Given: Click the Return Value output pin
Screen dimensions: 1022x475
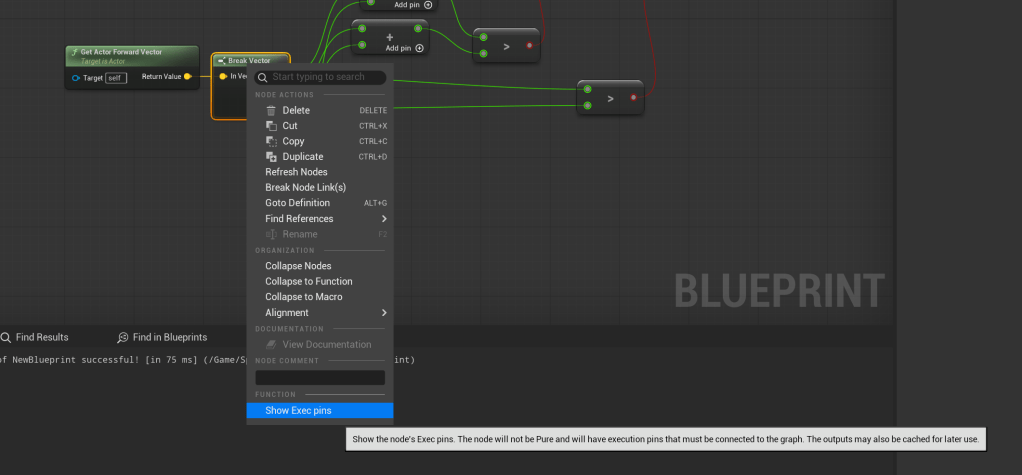Looking at the screenshot, I should pyautogui.click(x=187, y=76).
